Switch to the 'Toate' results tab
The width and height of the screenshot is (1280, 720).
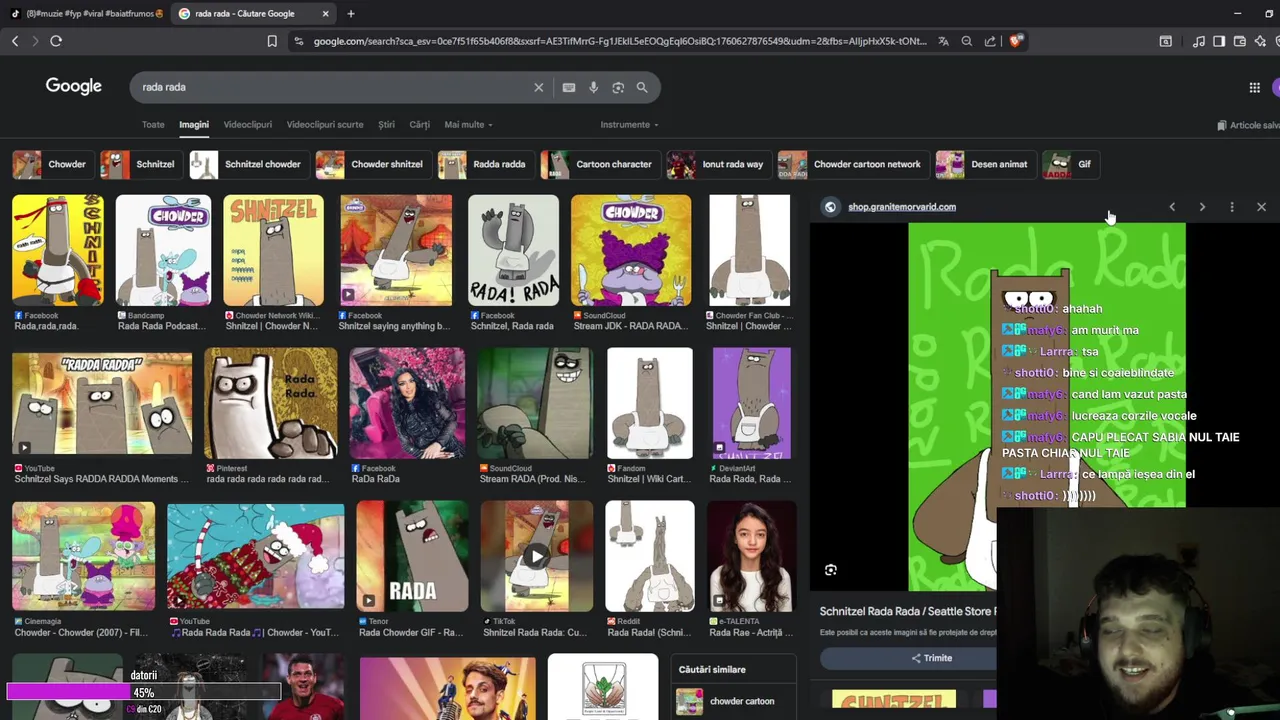[x=153, y=125]
